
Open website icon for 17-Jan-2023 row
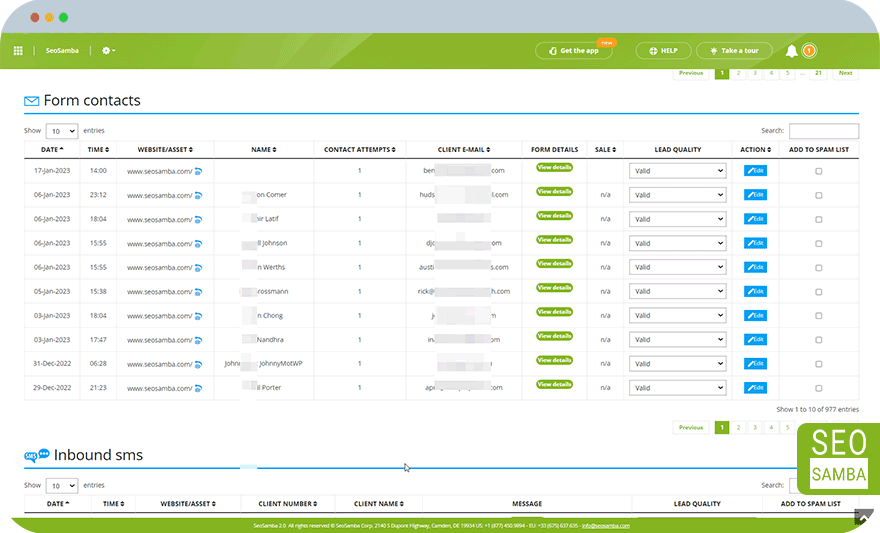point(198,171)
